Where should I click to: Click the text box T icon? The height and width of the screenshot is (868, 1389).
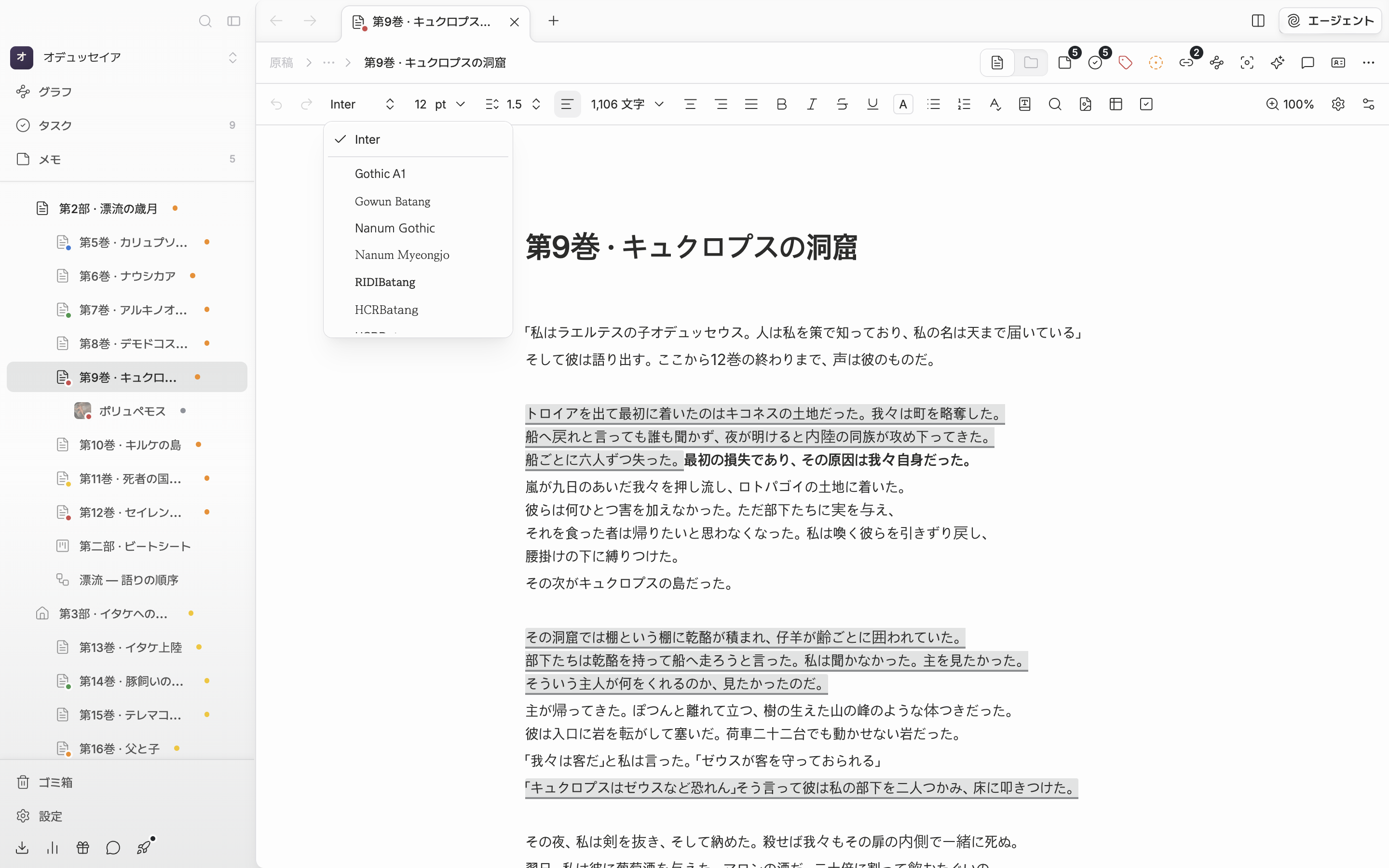[x=1024, y=104]
